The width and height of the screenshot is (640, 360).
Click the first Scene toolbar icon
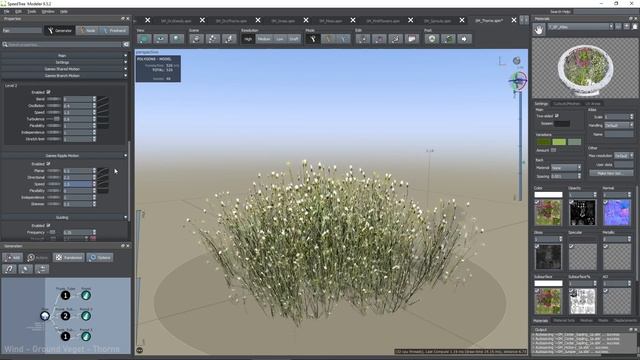(x=196, y=39)
